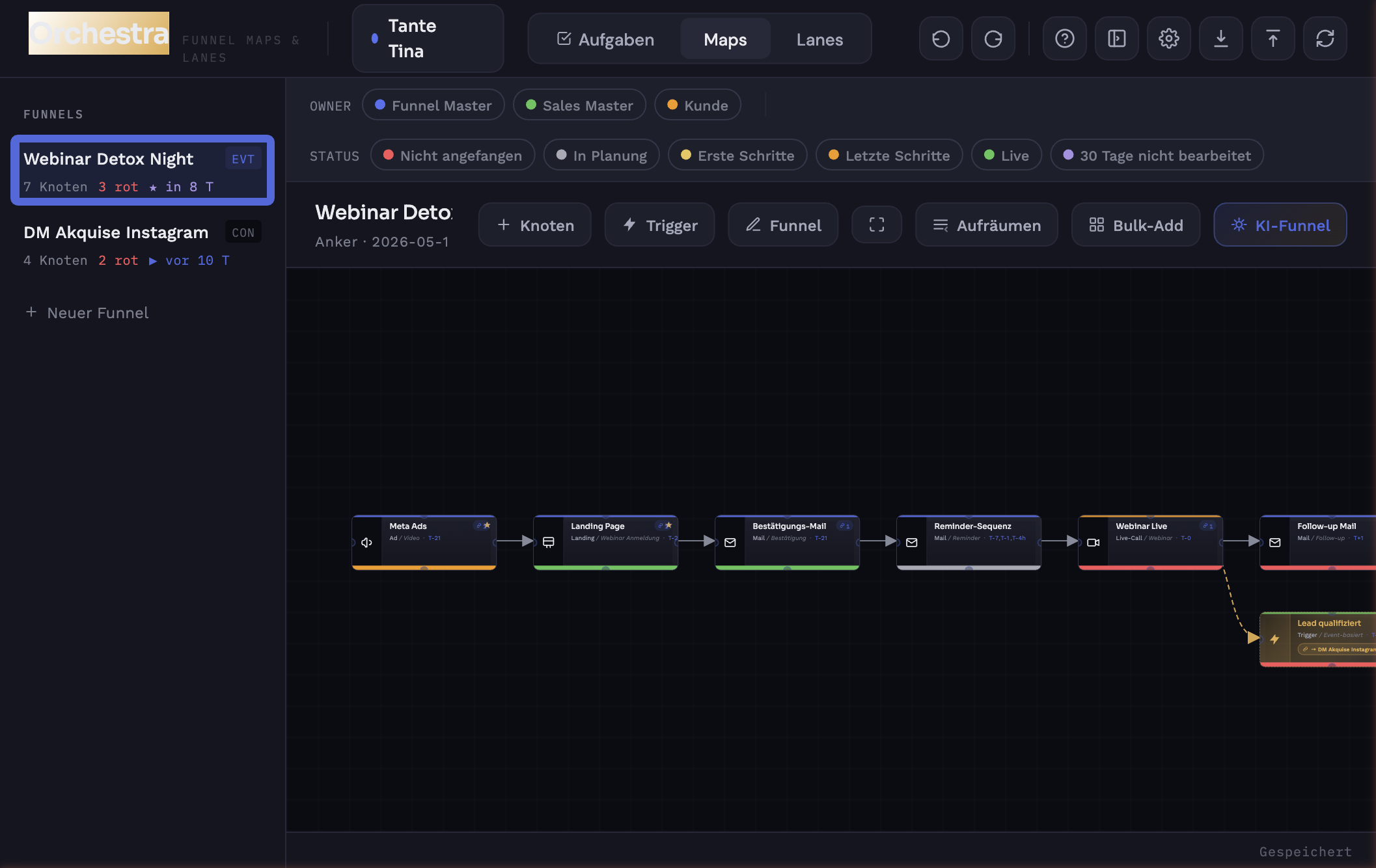Viewport: 1376px width, 868px height.
Task: Click the page icon on Landing Page node
Action: (549, 543)
